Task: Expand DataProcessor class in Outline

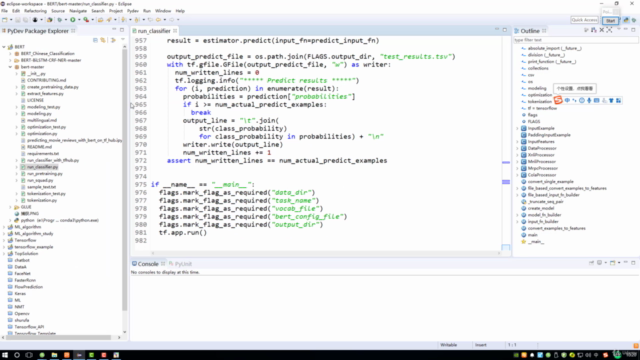Action: [518, 148]
